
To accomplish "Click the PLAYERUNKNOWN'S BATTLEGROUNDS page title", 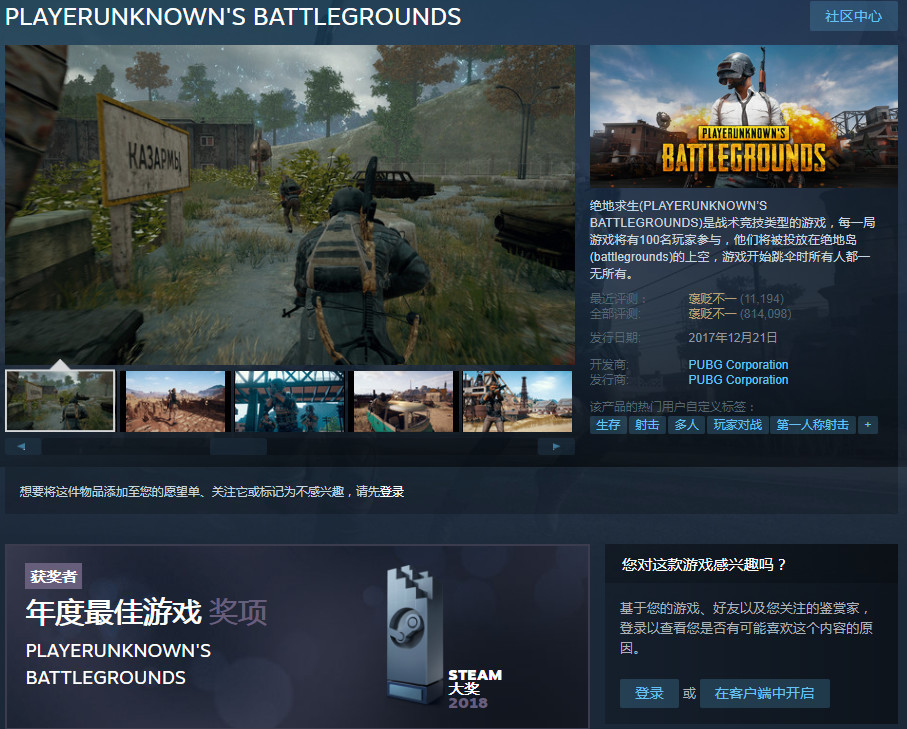I will pyautogui.click(x=233, y=17).
